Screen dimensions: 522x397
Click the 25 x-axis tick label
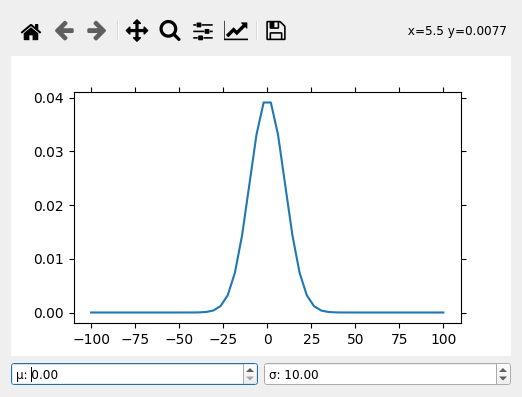pyautogui.click(x=312, y=339)
